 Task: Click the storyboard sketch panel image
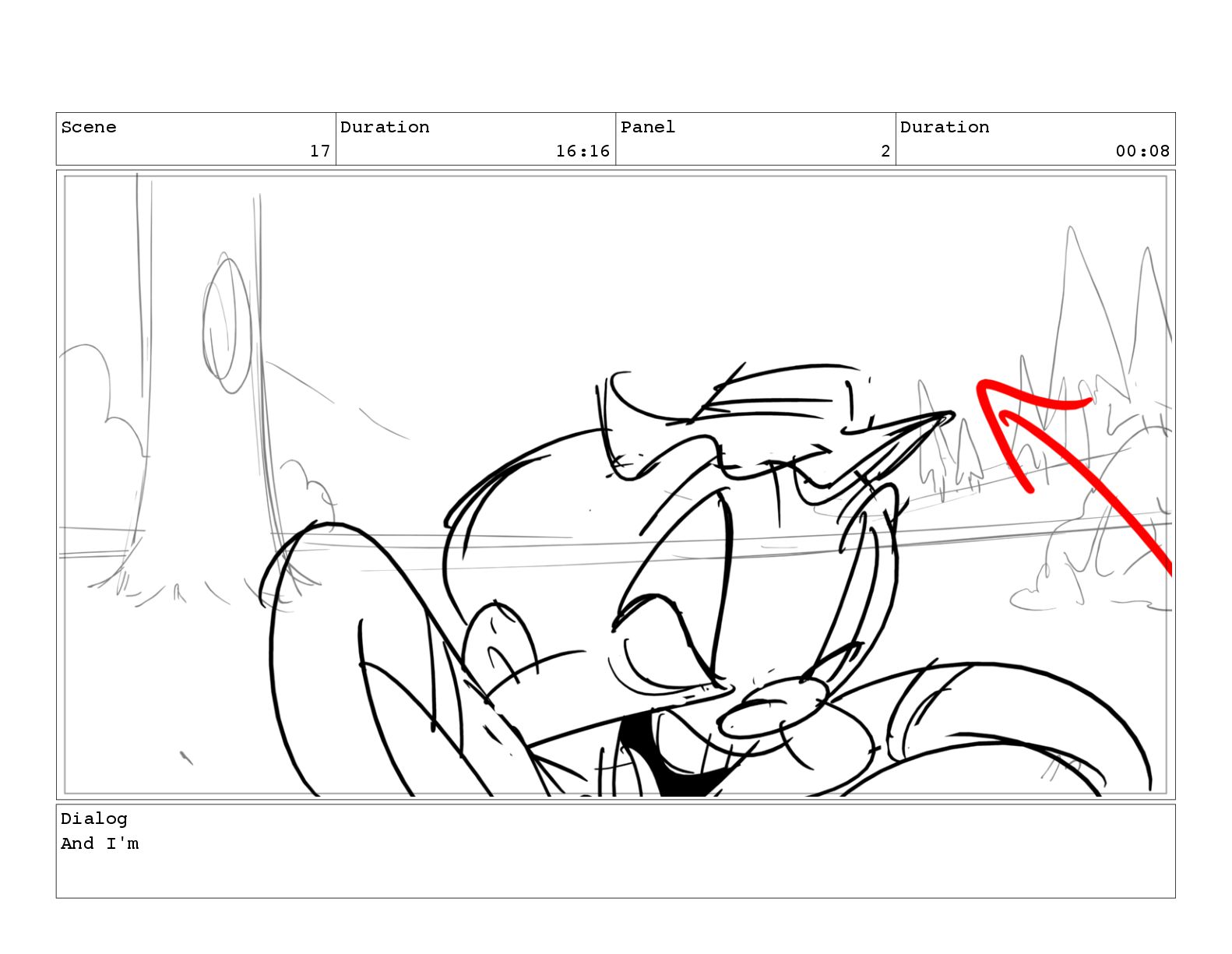(x=615, y=484)
